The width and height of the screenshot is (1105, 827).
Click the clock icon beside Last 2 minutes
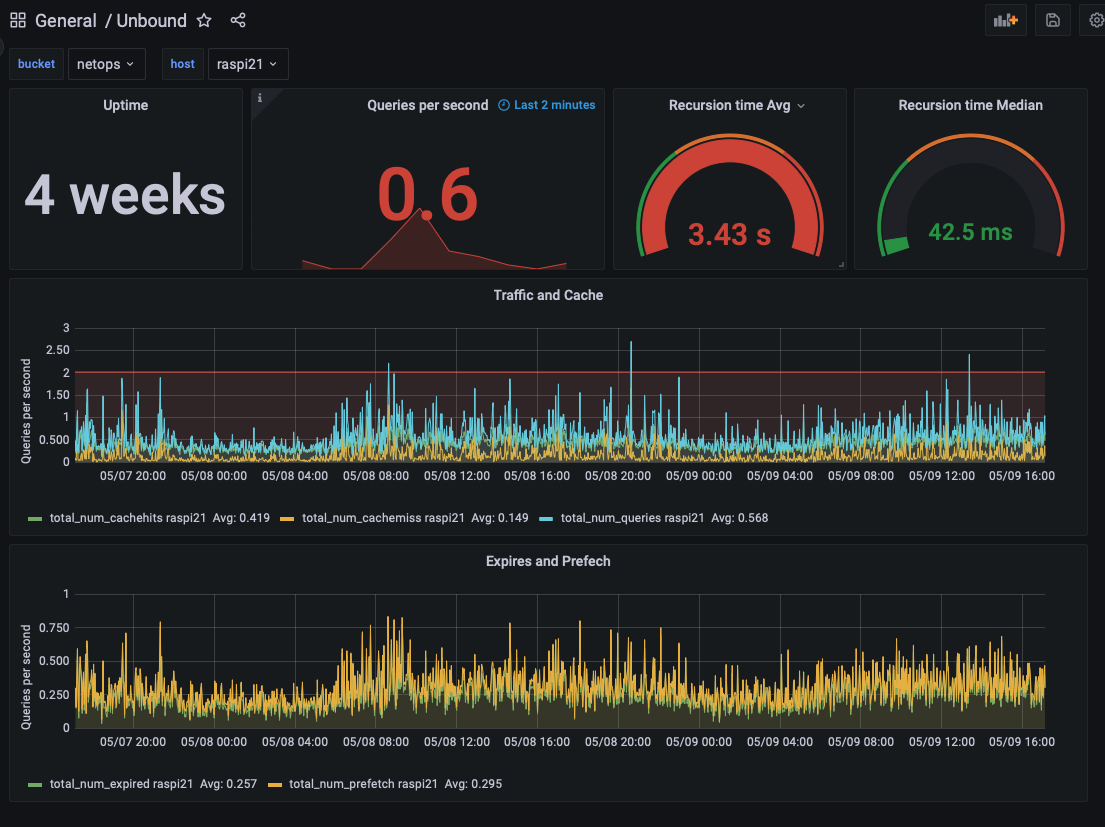(x=503, y=105)
